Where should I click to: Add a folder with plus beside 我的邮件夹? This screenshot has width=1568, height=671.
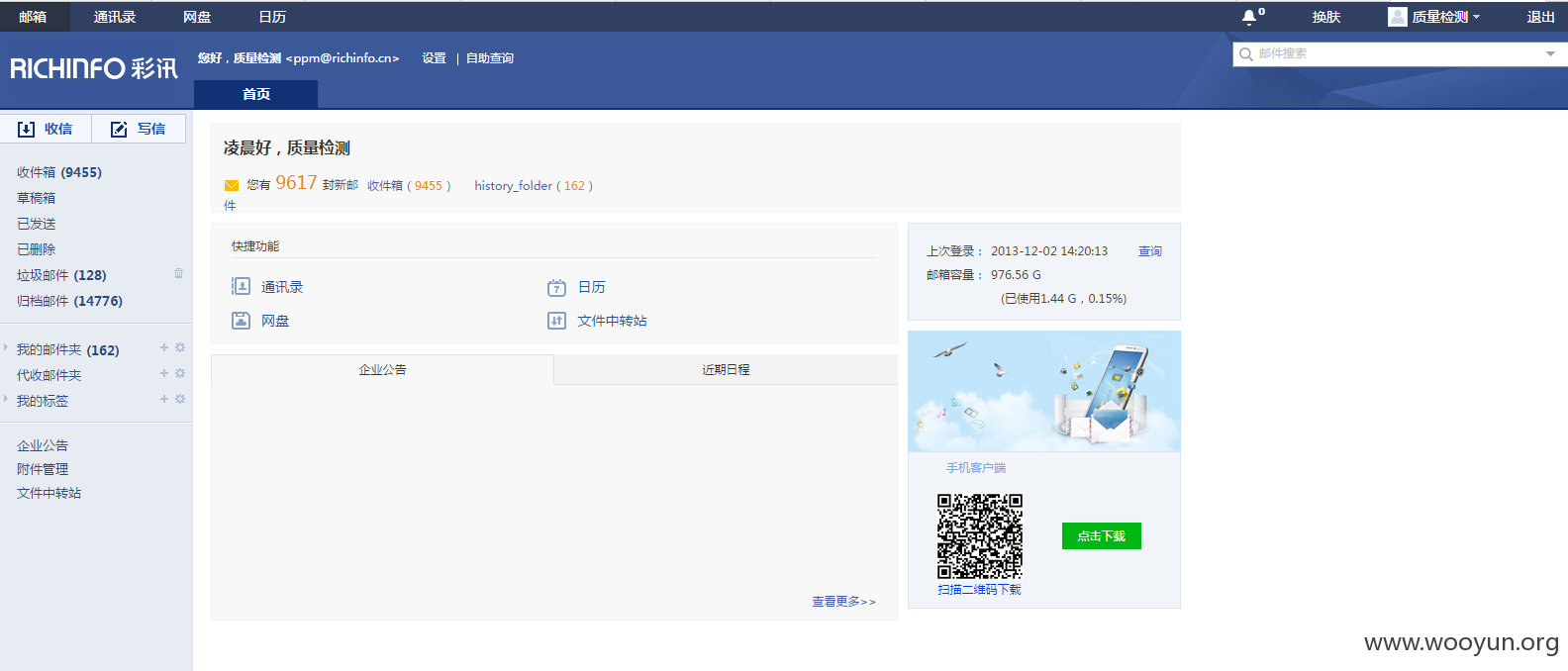(x=164, y=347)
